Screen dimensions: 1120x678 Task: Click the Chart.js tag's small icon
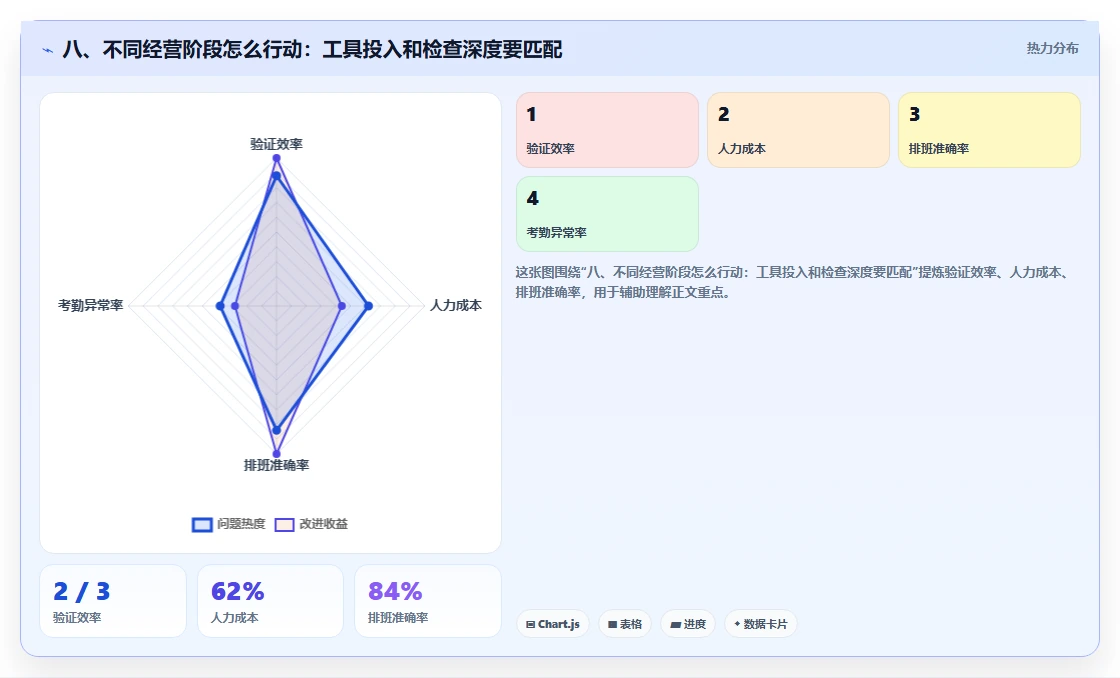click(530, 624)
